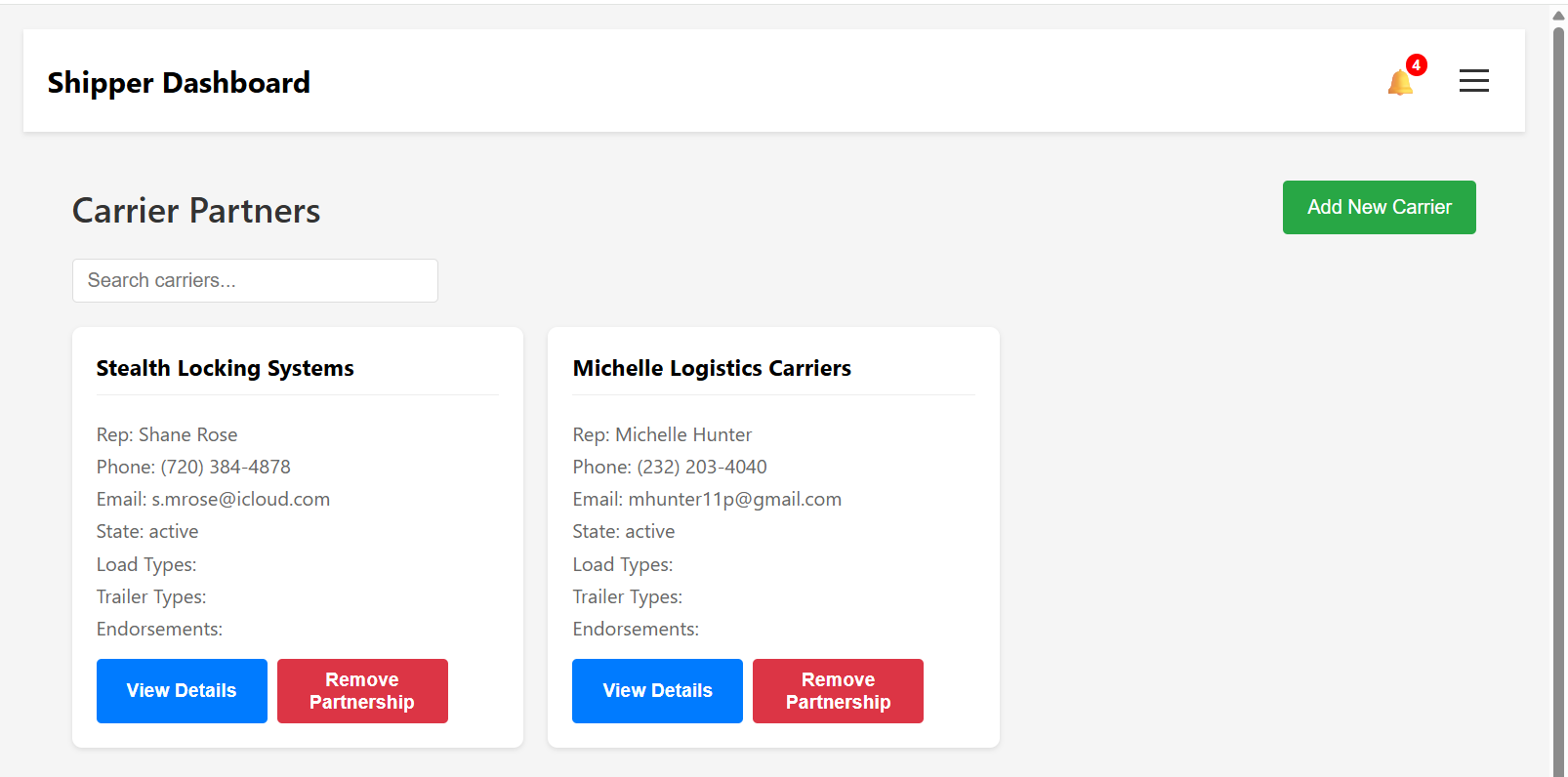Viewport: 1568px width, 777px height.
Task: Click the email mhunter11p@gmail.com
Action: pos(734,499)
